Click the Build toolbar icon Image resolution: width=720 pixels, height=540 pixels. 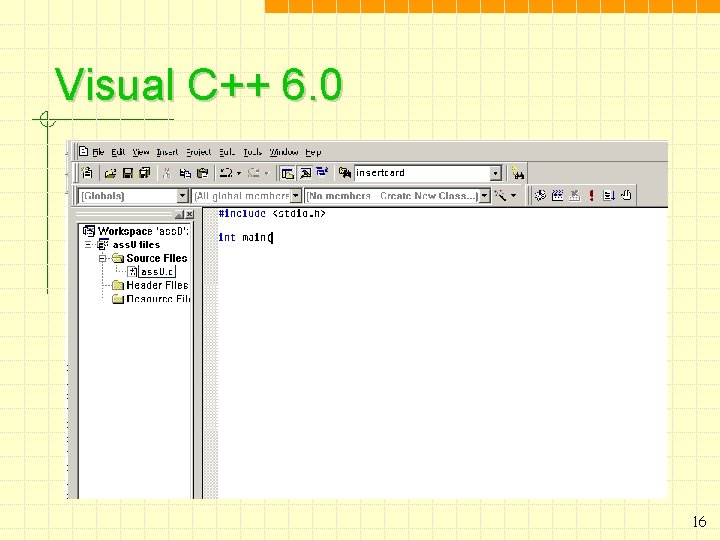(557, 196)
